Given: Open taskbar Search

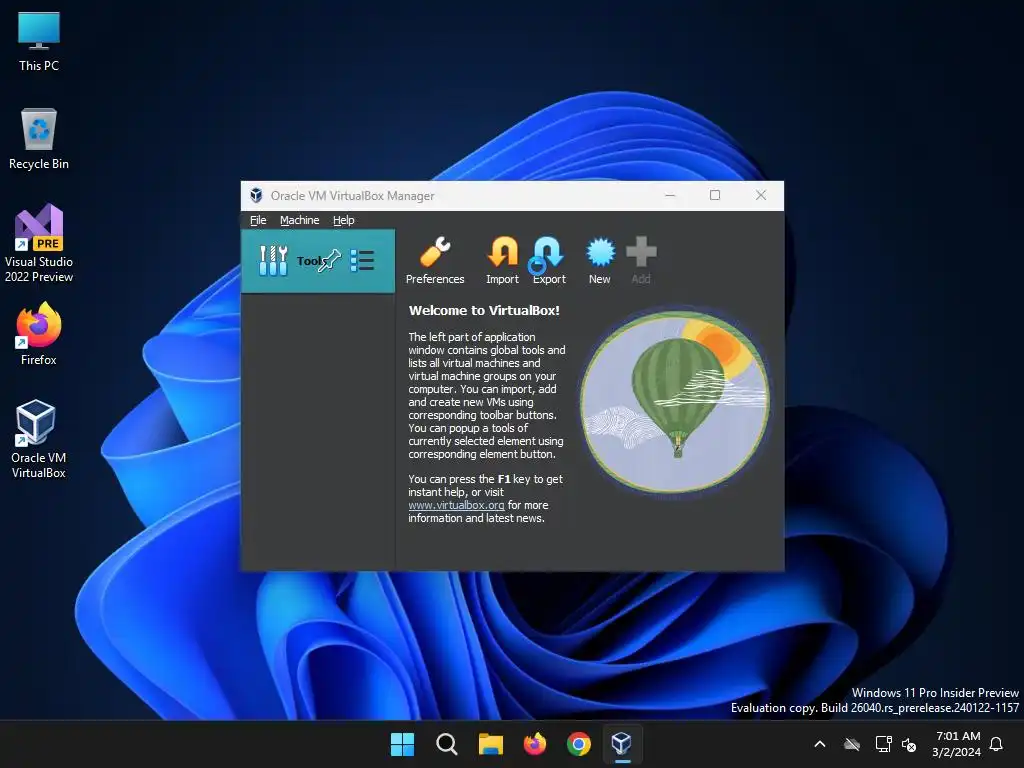Looking at the screenshot, I should (447, 744).
